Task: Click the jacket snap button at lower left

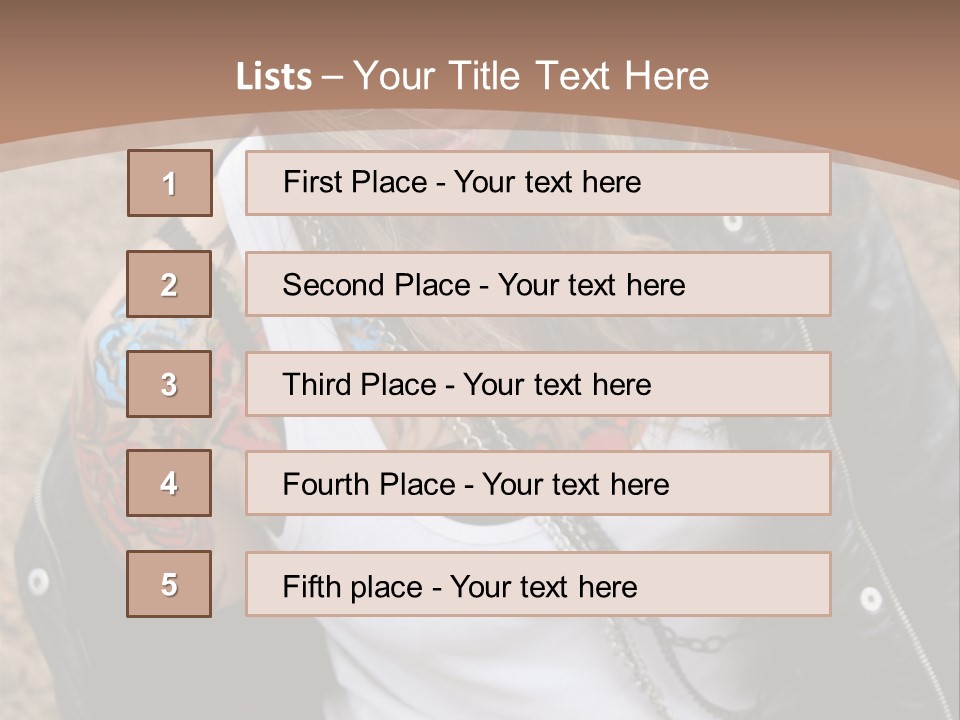Action: (38, 580)
